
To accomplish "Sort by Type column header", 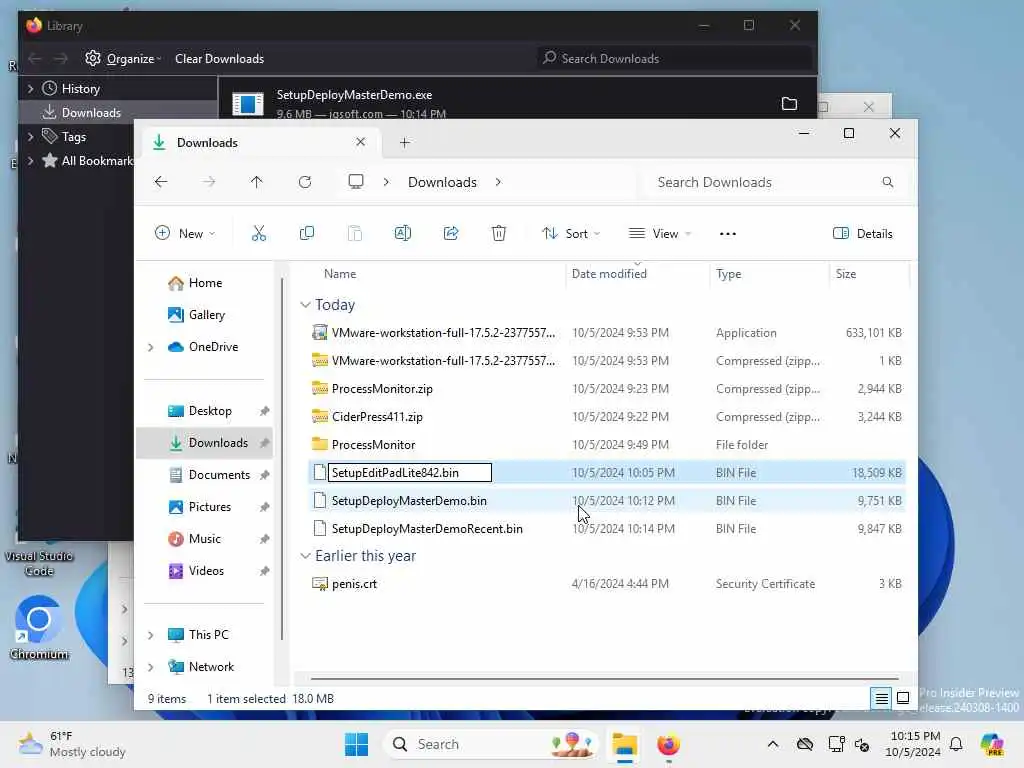I will (x=728, y=274).
